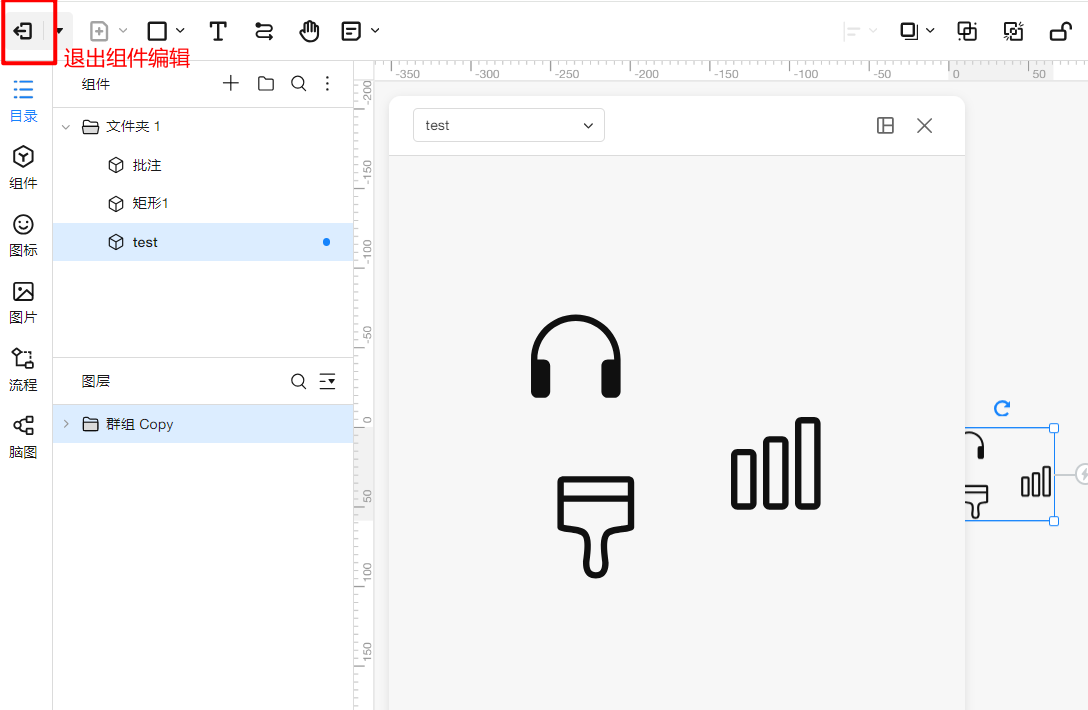
Task: Click the headphones icon on canvas
Action: (575, 357)
